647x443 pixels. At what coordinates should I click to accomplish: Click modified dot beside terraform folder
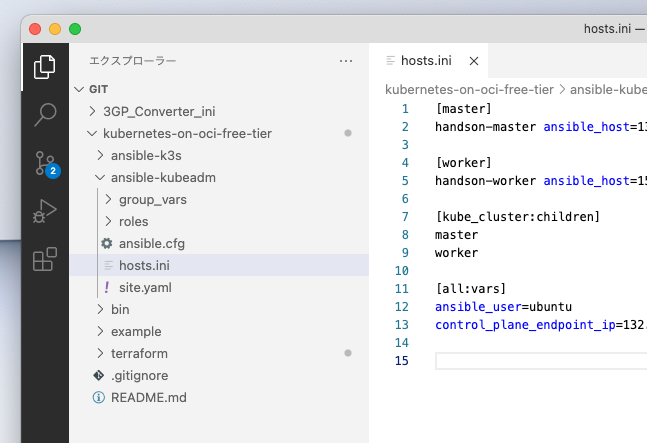[348, 353]
